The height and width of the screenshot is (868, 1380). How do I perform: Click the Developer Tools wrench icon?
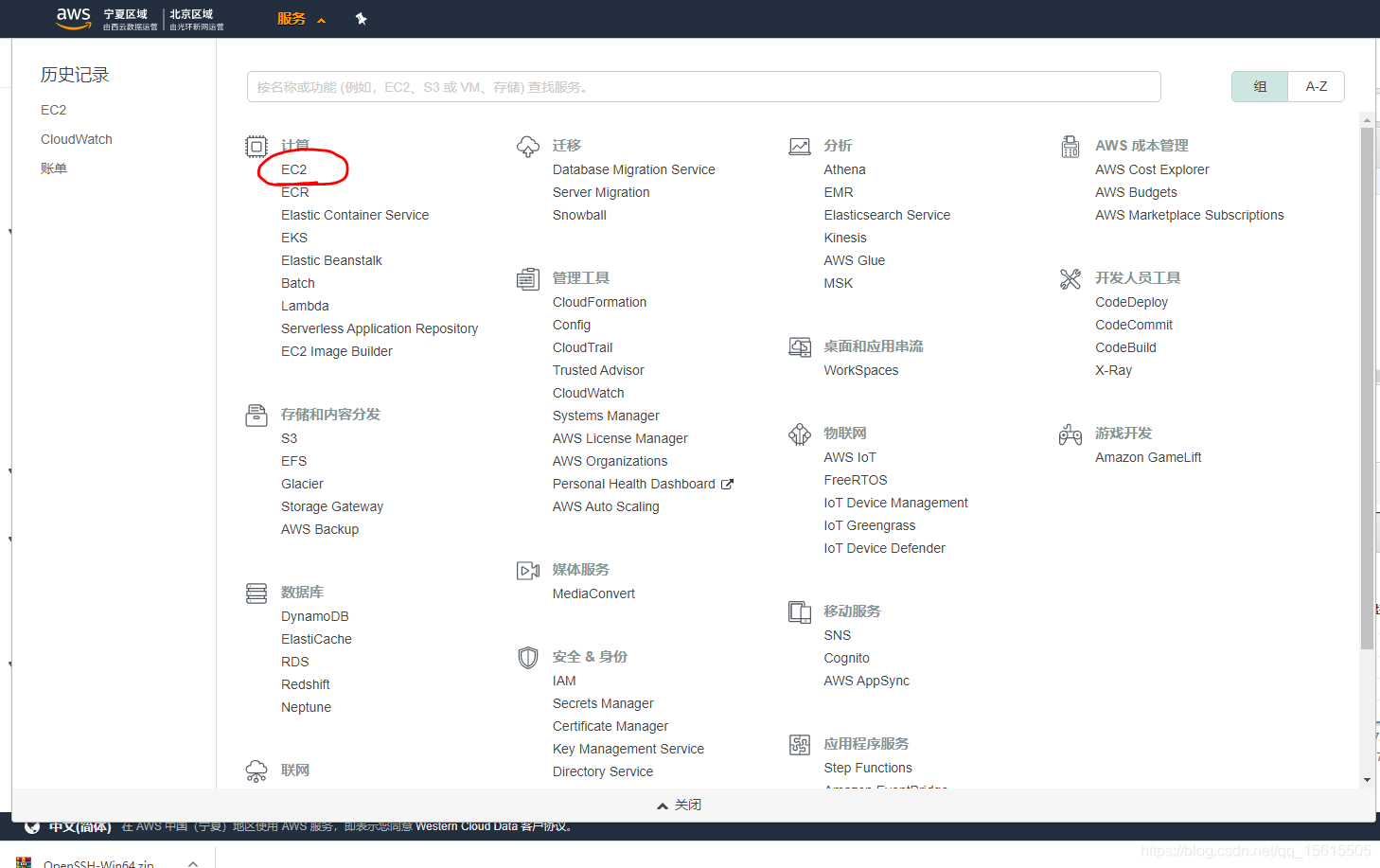(x=1070, y=279)
